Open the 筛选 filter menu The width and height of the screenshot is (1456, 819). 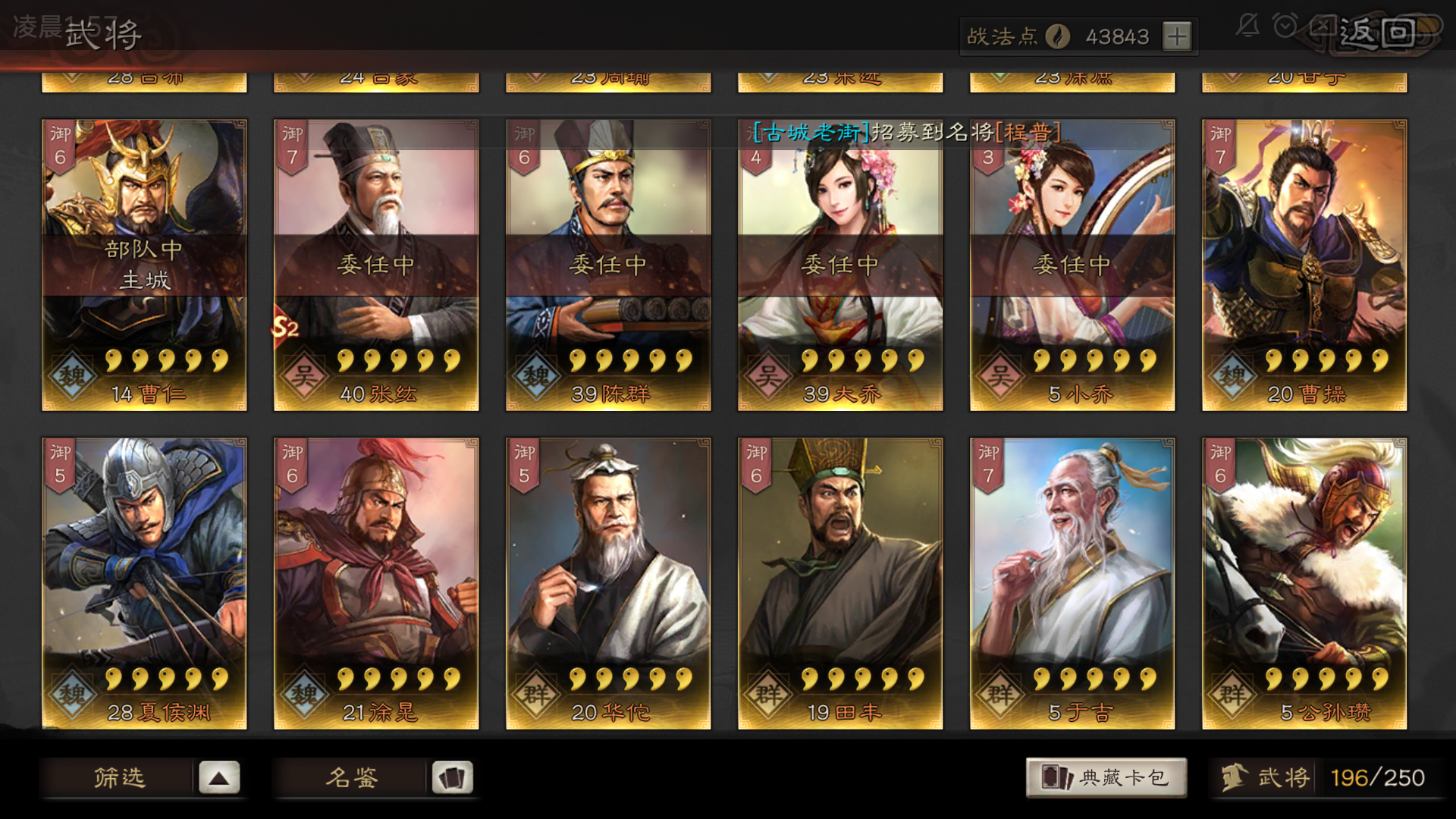[x=119, y=778]
